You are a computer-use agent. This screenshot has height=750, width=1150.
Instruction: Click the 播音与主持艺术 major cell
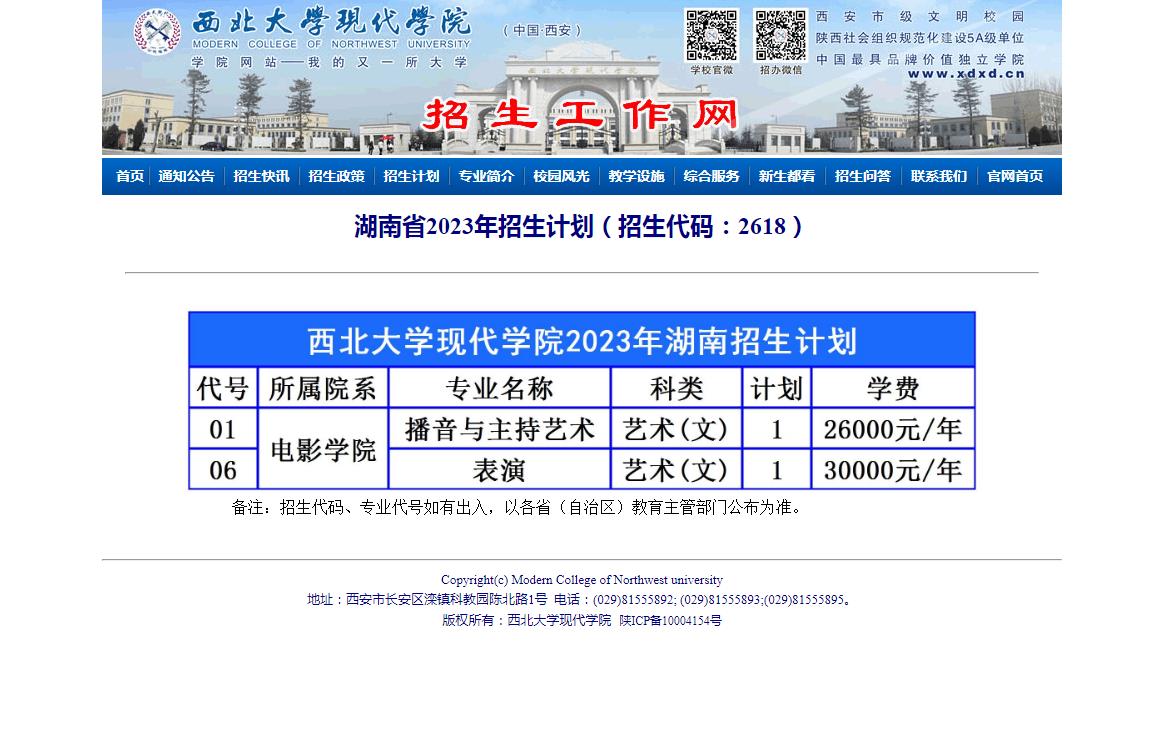[499, 429]
